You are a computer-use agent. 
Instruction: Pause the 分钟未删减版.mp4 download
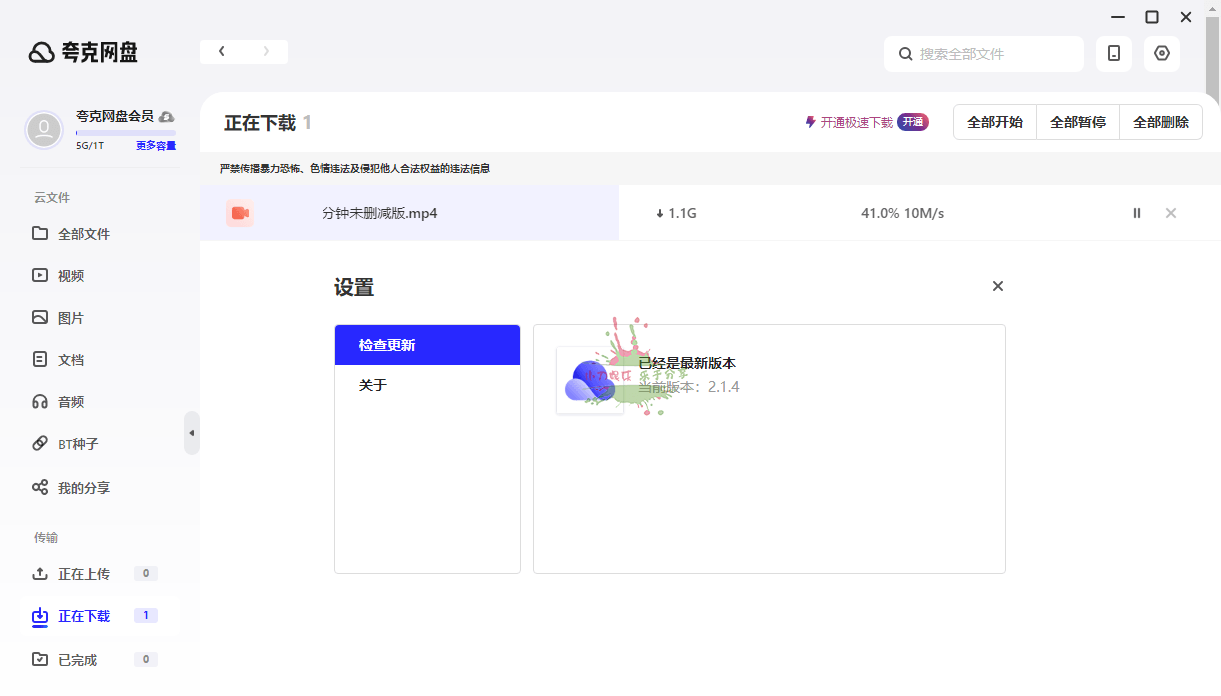click(1137, 213)
